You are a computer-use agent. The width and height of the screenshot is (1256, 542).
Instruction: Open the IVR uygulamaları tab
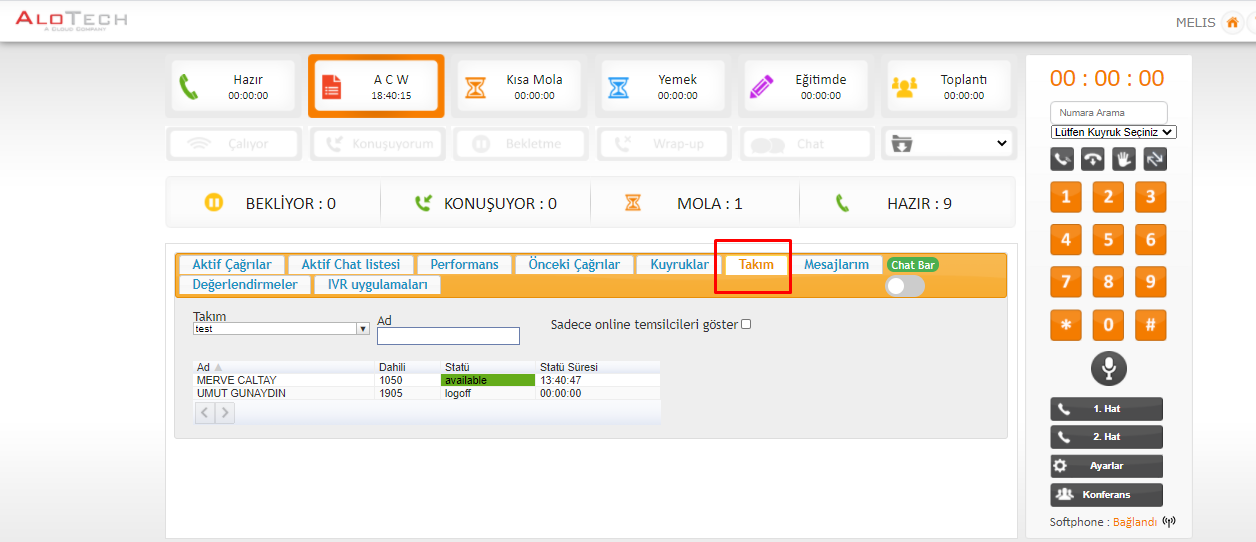tap(377, 285)
